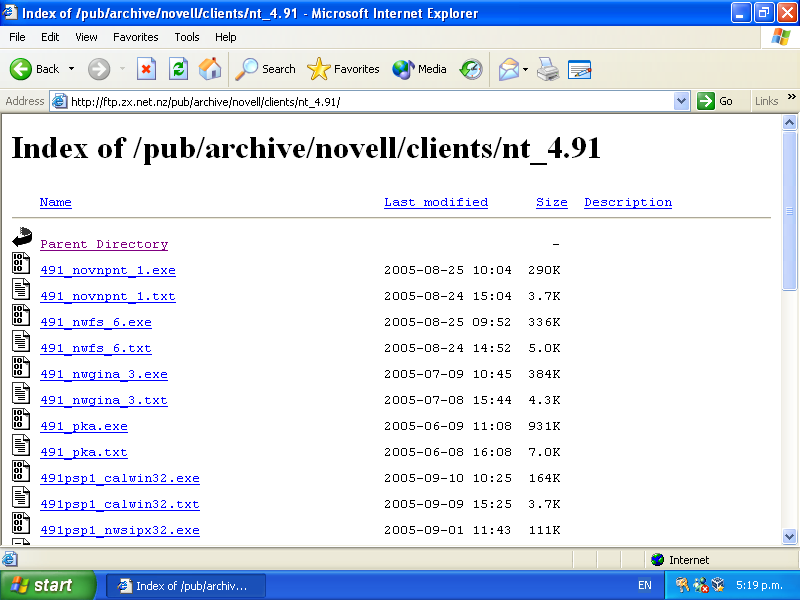Sort listing by Last modified
800x600 pixels.
tap(436, 202)
